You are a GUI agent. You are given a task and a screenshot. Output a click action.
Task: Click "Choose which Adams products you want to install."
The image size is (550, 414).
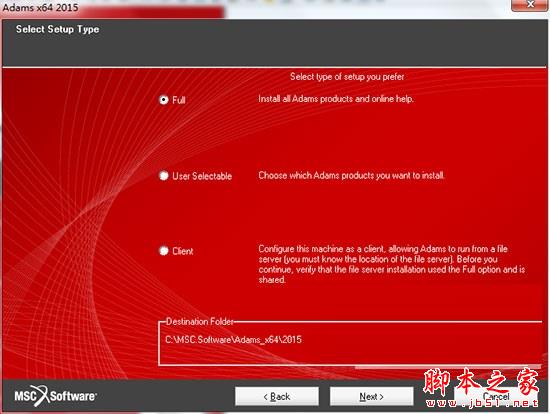click(x=351, y=175)
